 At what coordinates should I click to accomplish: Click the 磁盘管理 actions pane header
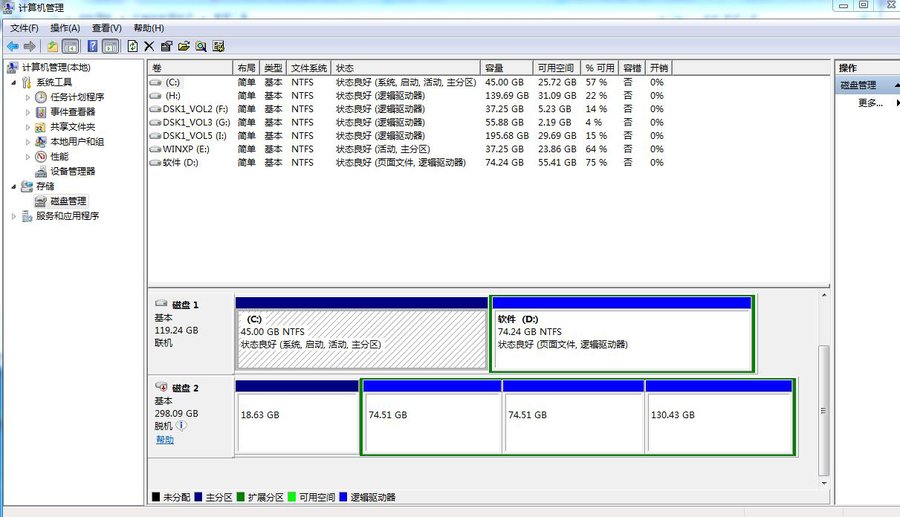867,85
